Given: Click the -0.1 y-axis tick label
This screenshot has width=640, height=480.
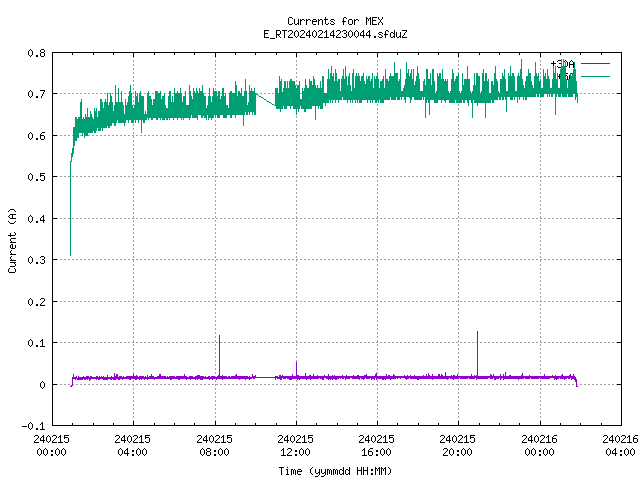Looking at the screenshot, I should 33,426.
